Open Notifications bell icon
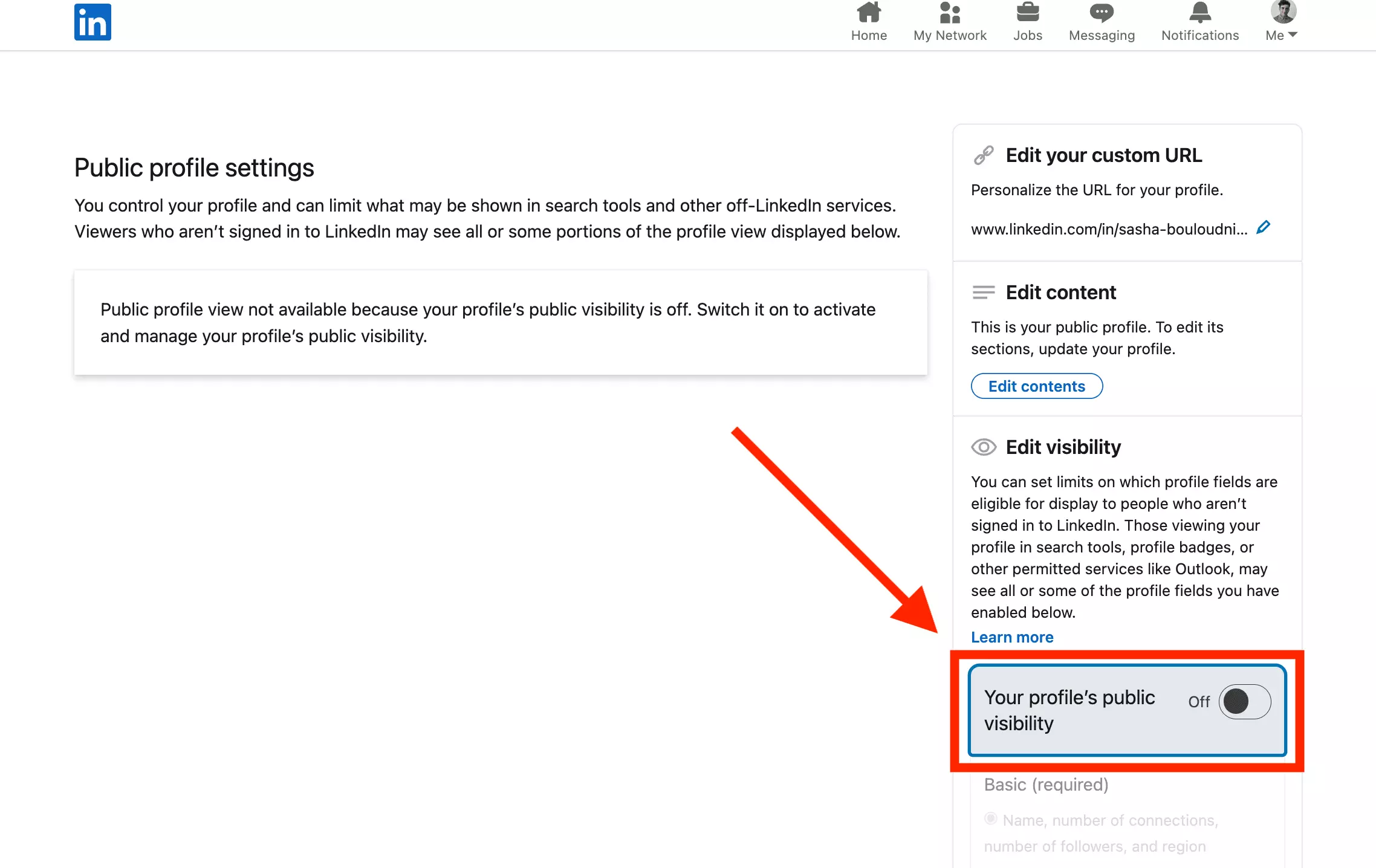 click(1200, 12)
